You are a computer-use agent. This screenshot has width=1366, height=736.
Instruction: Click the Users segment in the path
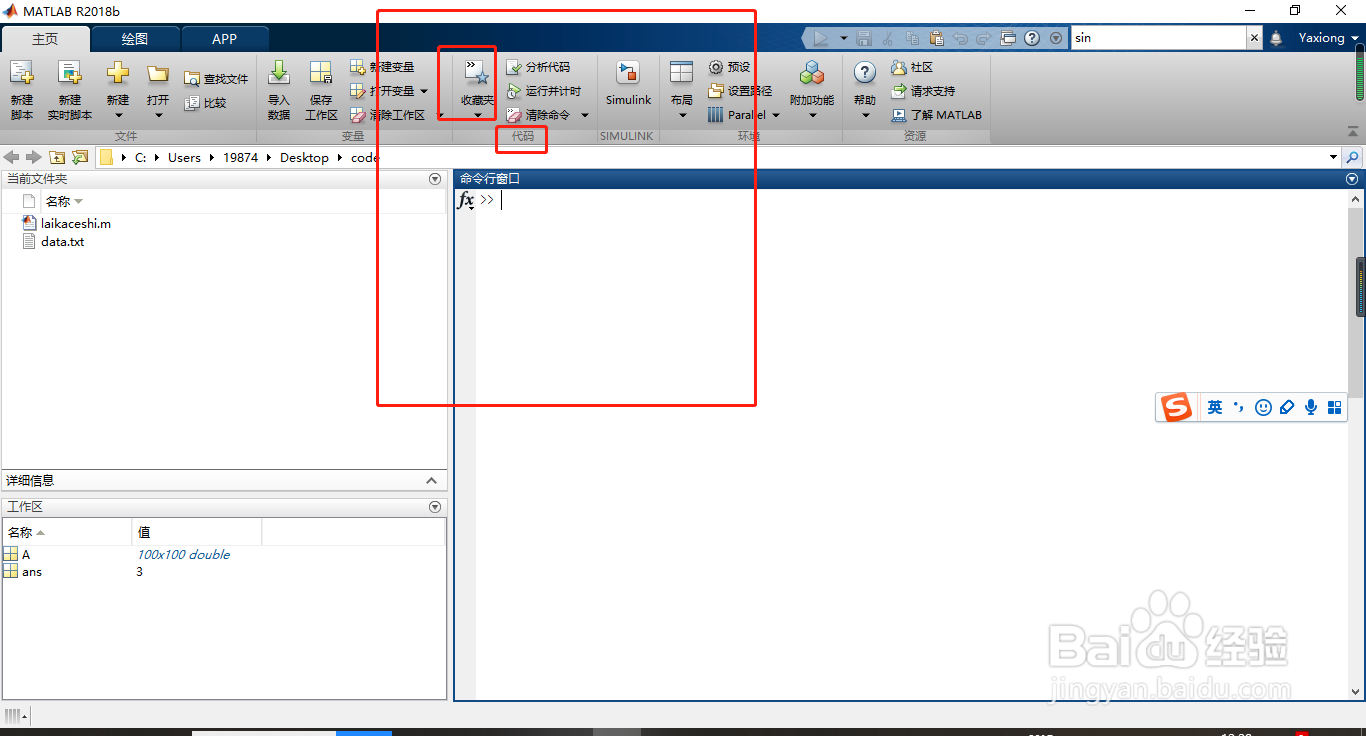(184, 157)
